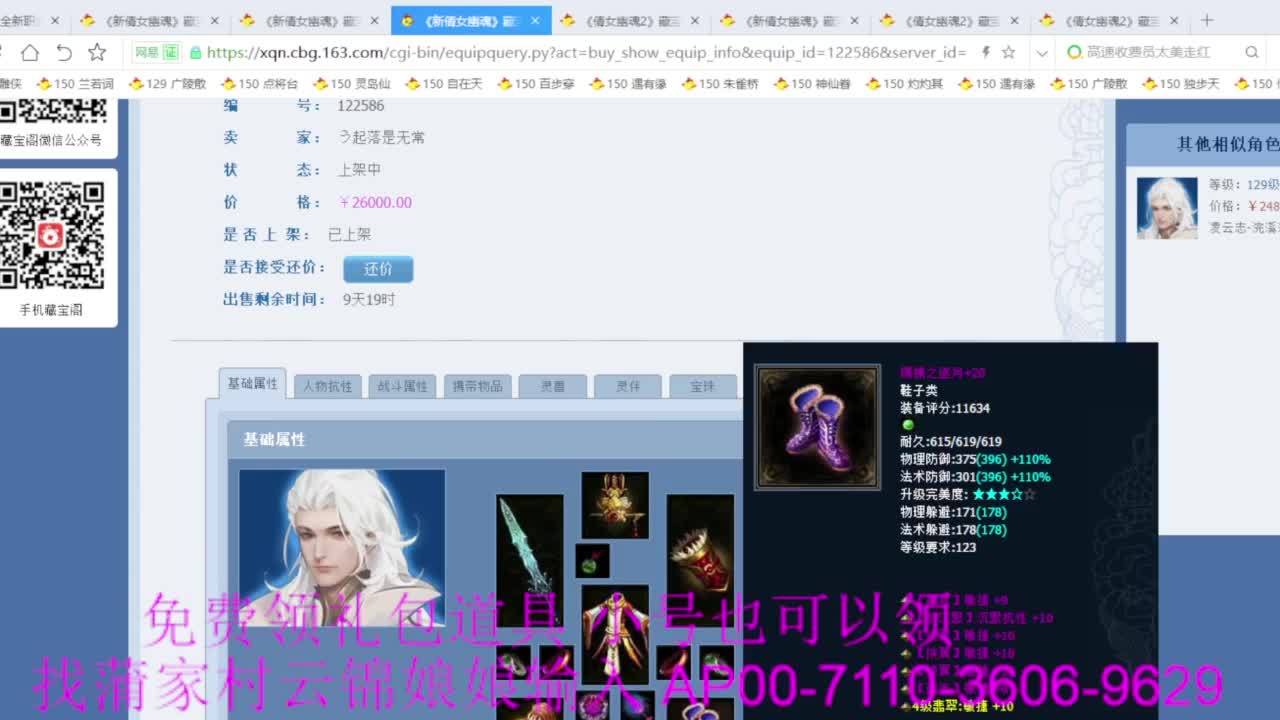Image resolution: width=1280 pixels, height=720 pixels.
Task: Click the similar character avatar thumbnail
Action: 1167,208
